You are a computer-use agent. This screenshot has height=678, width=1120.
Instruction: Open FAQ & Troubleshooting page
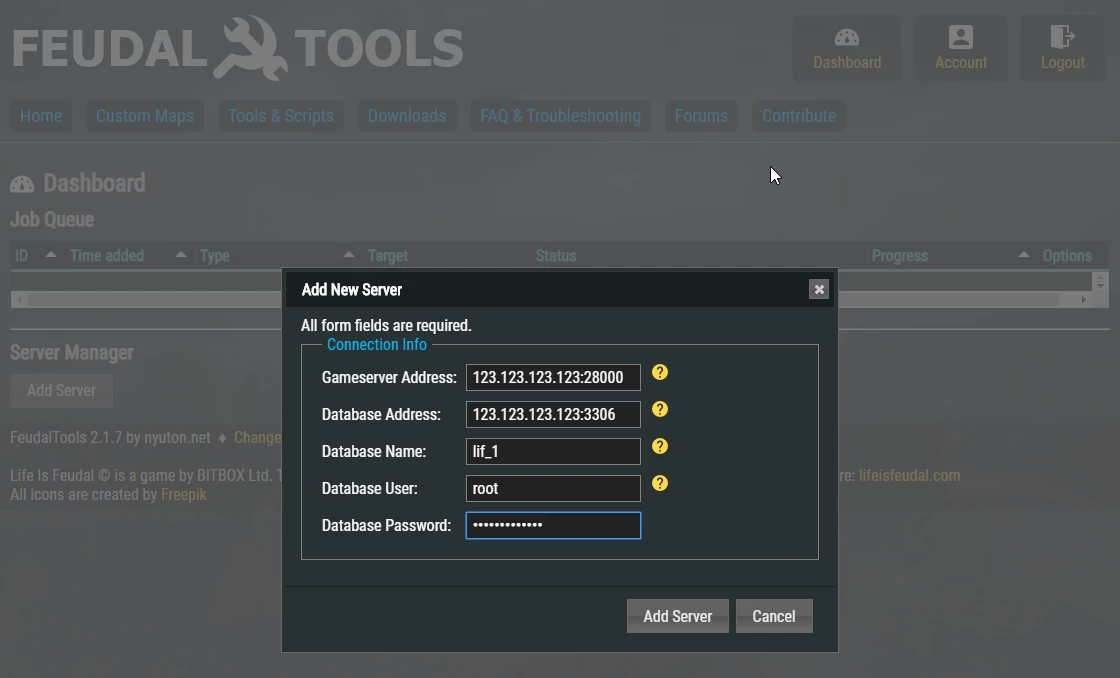(x=560, y=116)
